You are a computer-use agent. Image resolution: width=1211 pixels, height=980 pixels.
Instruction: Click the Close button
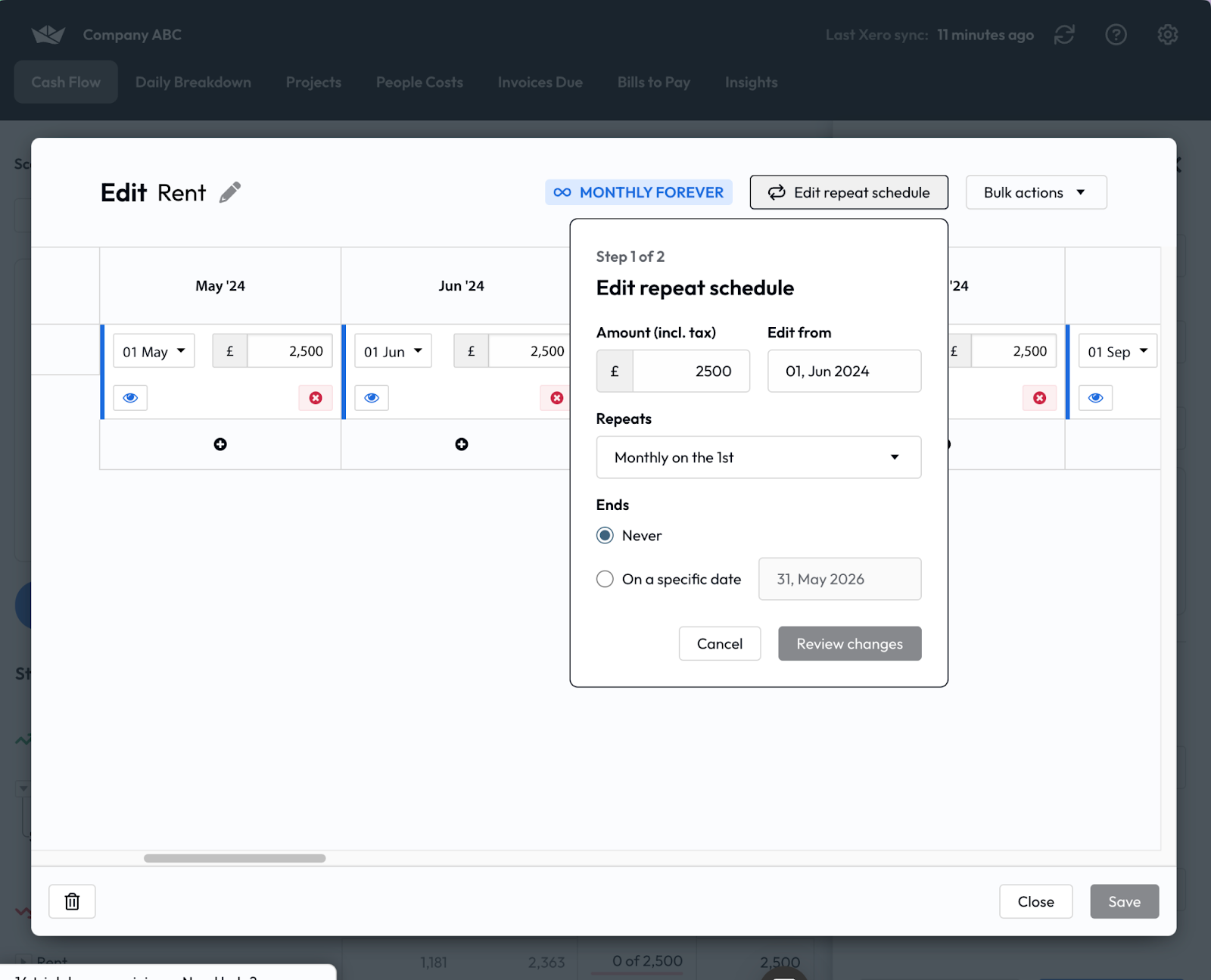(1035, 902)
